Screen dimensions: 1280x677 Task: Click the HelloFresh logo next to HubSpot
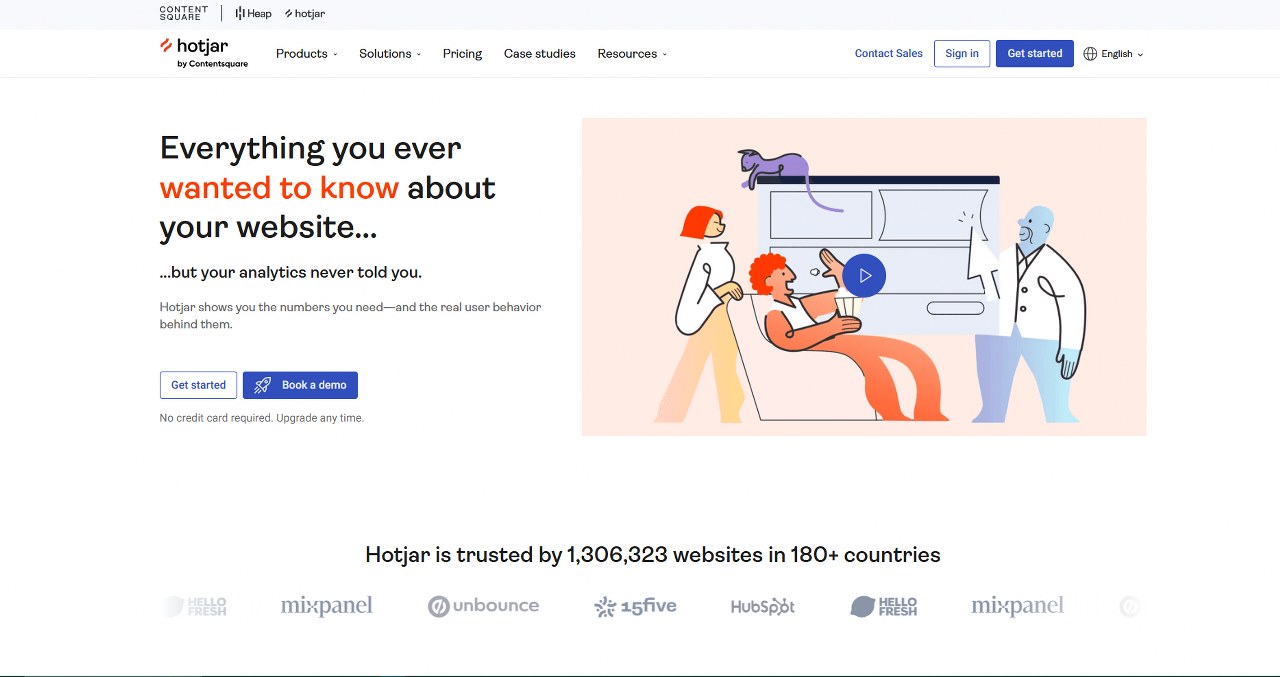tap(883, 606)
